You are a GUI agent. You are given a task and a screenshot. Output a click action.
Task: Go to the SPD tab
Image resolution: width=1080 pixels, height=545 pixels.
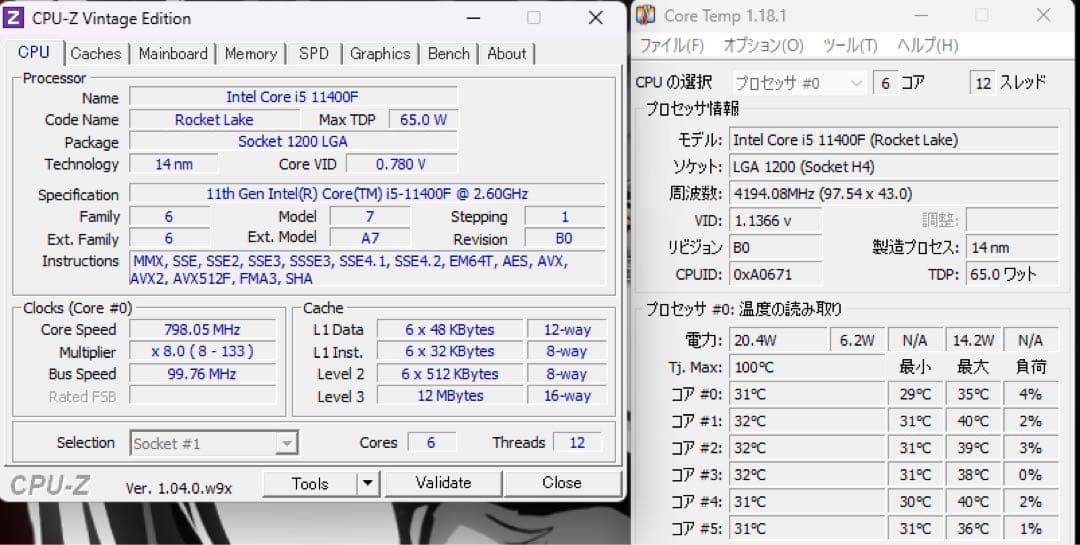pos(313,54)
